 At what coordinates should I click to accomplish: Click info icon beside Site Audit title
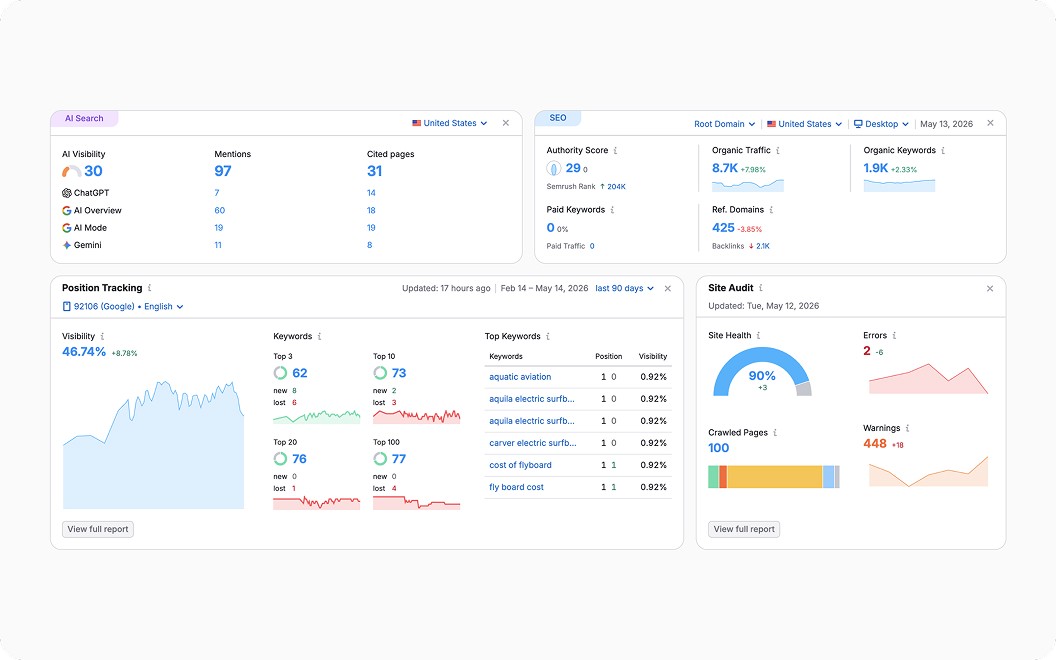click(x=761, y=288)
